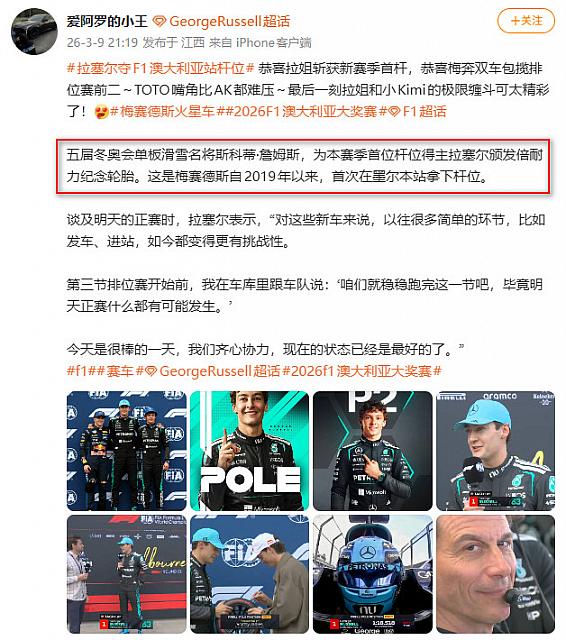Open the tire award presentation photo
Image resolution: width=566 pixels, height=640 pixels.
tap(250, 574)
